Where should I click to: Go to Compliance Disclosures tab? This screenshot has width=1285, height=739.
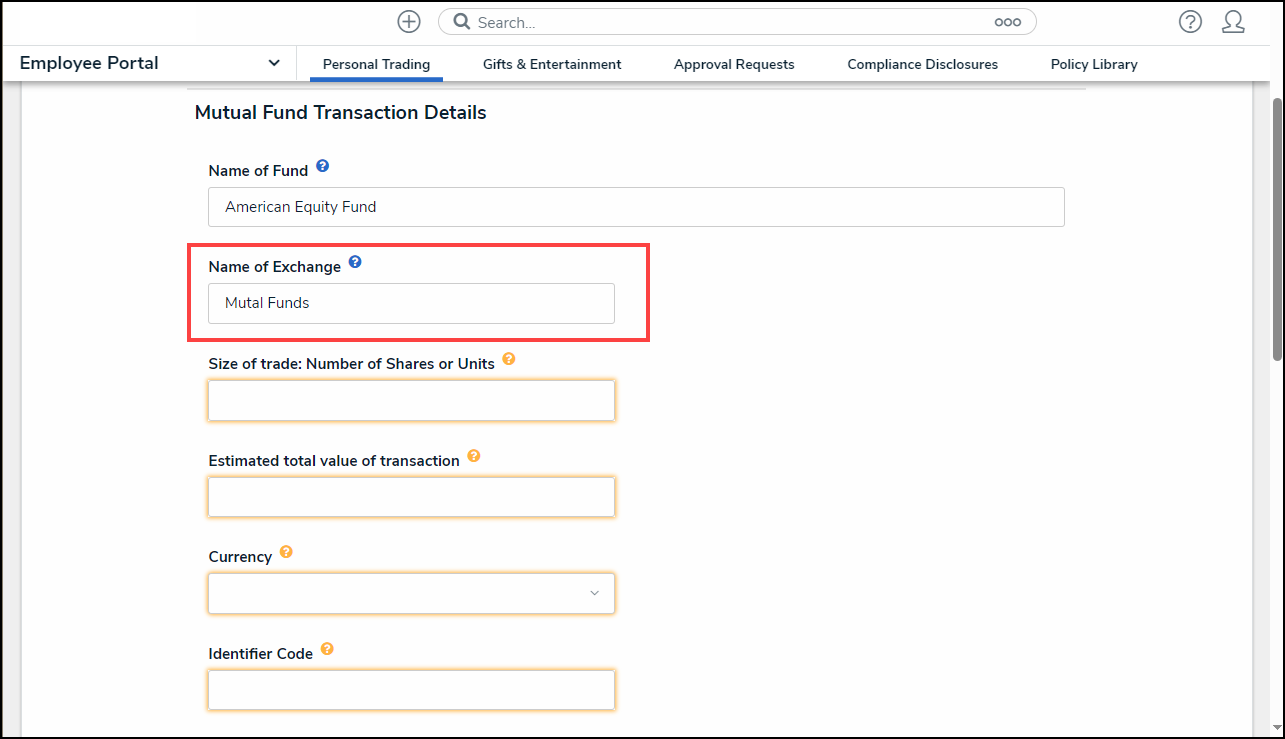click(x=922, y=64)
